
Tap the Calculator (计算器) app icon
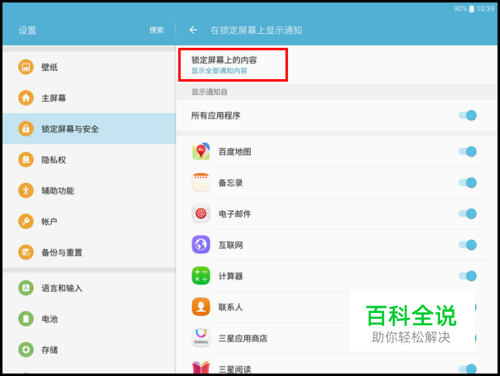201,276
